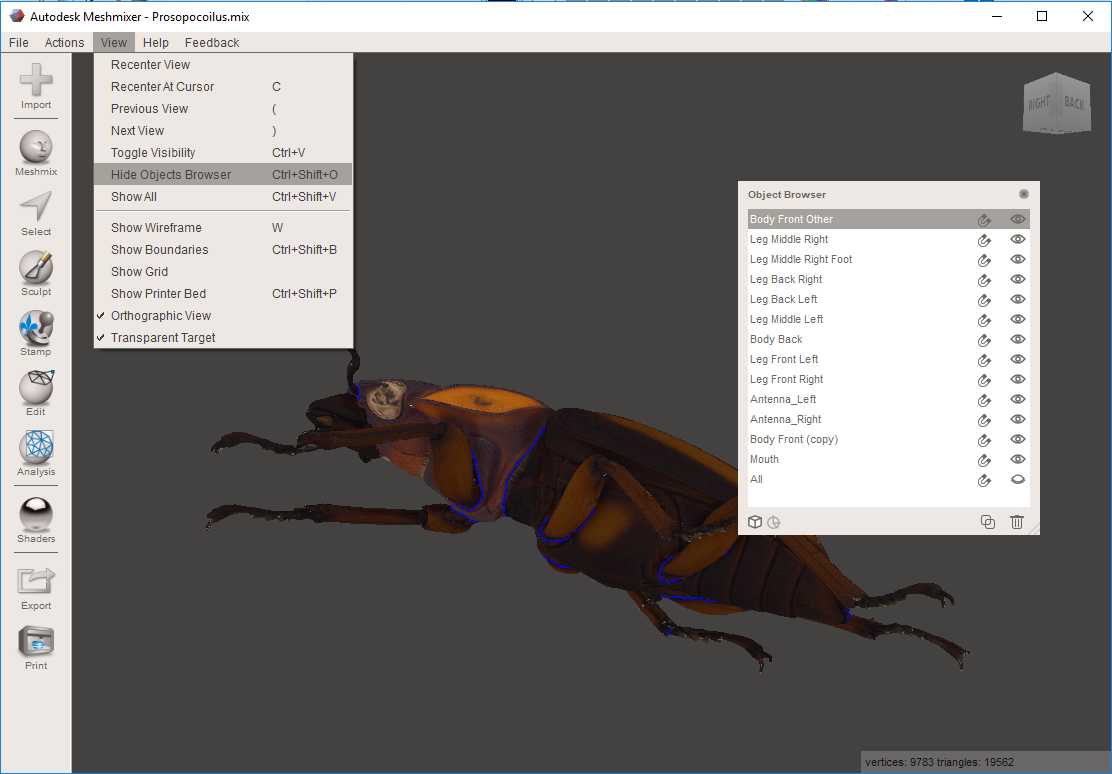Select Antenna_Left in the object list
1112x774 pixels.
click(x=783, y=399)
